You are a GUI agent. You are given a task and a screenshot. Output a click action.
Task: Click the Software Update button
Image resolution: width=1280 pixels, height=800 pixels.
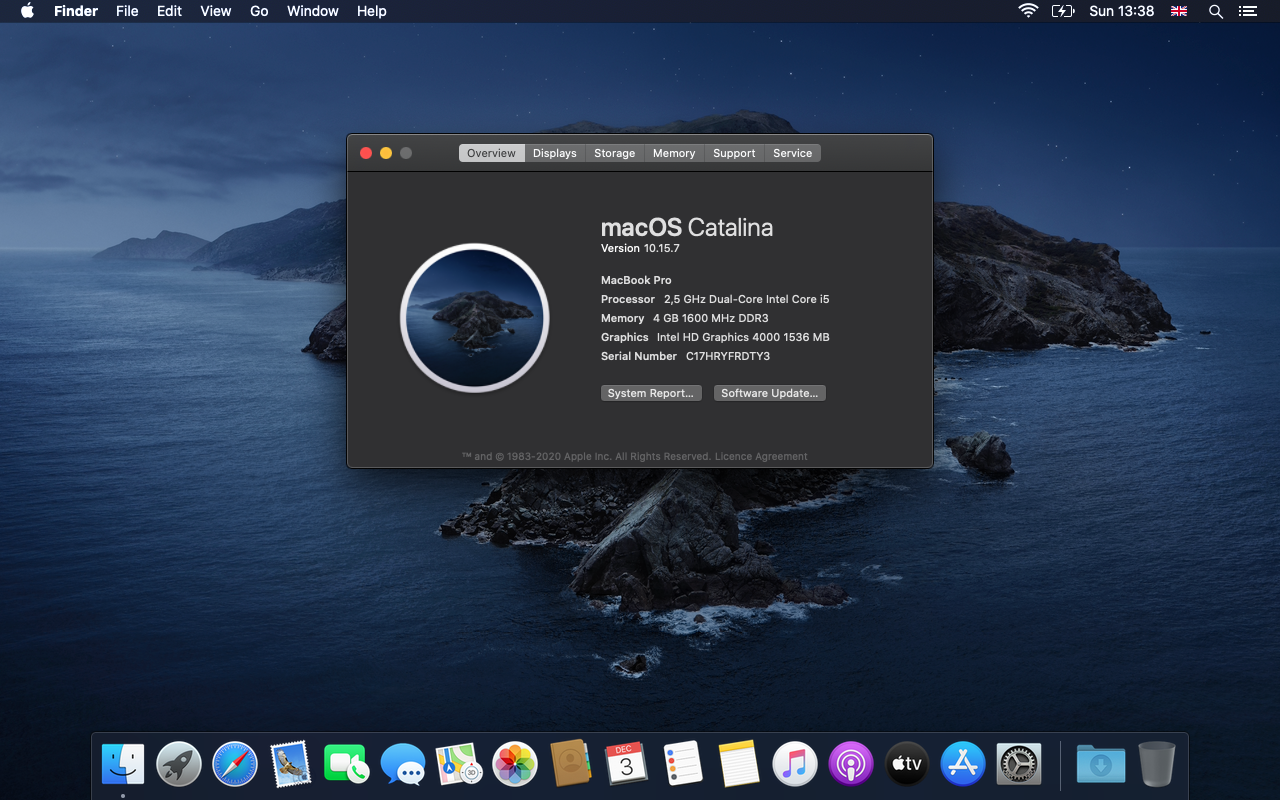(769, 393)
